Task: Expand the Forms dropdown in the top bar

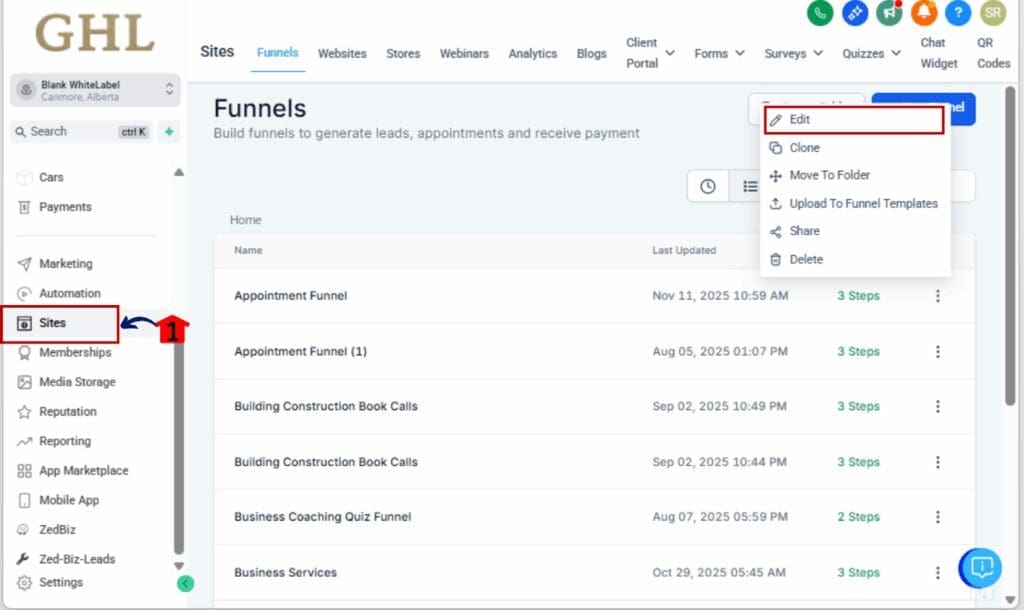Action: pyautogui.click(x=718, y=53)
